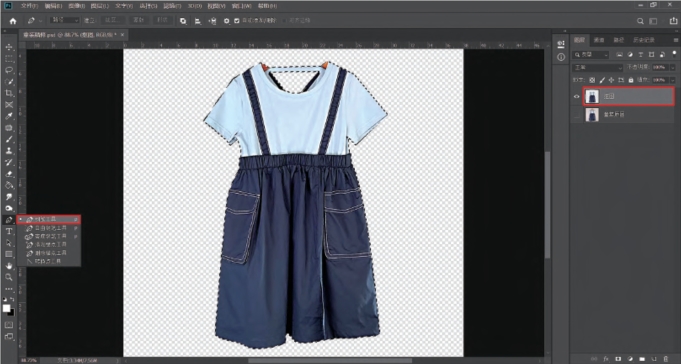Select the Crop tool
681x364 pixels.
(x=9, y=93)
